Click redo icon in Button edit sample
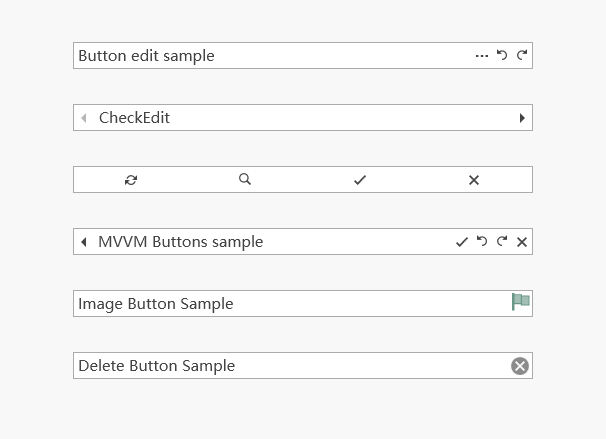The image size is (606, 439). point(522,56)
